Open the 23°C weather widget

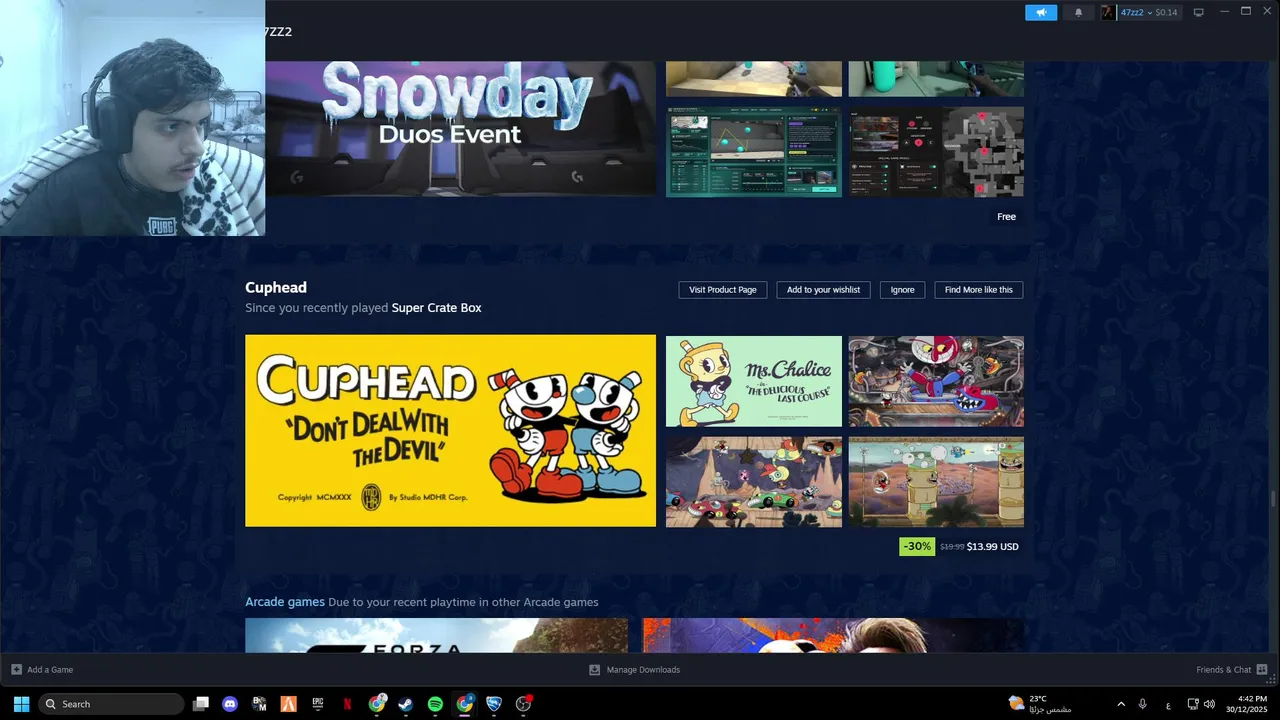(1040, 704)
